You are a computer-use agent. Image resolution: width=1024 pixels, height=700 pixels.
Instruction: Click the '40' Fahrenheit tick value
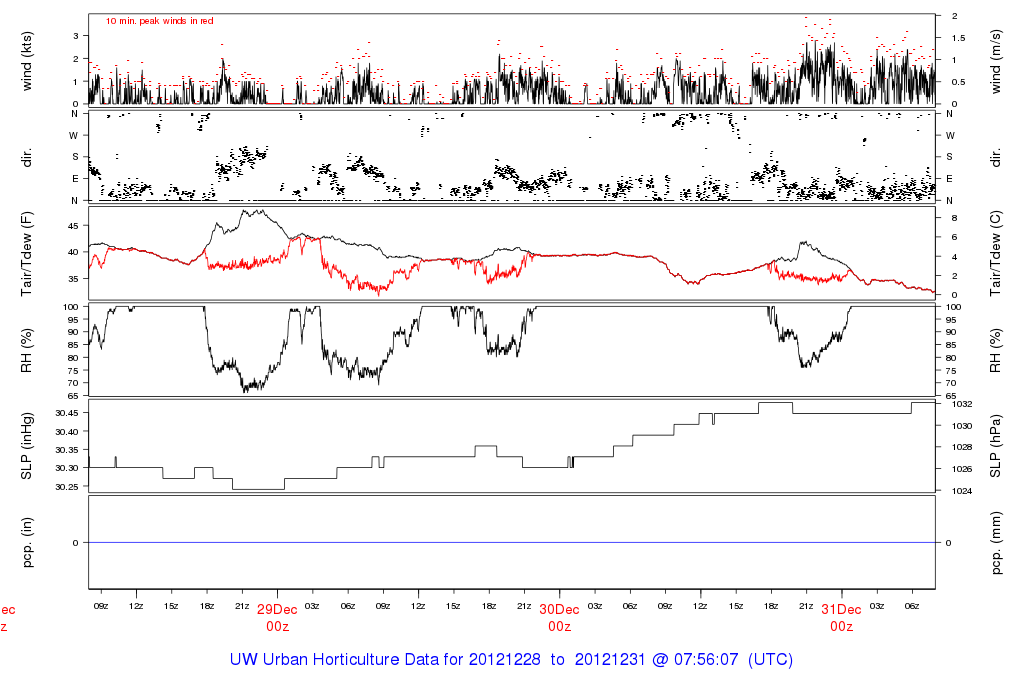pyautogui.click(x=73, y=252)
